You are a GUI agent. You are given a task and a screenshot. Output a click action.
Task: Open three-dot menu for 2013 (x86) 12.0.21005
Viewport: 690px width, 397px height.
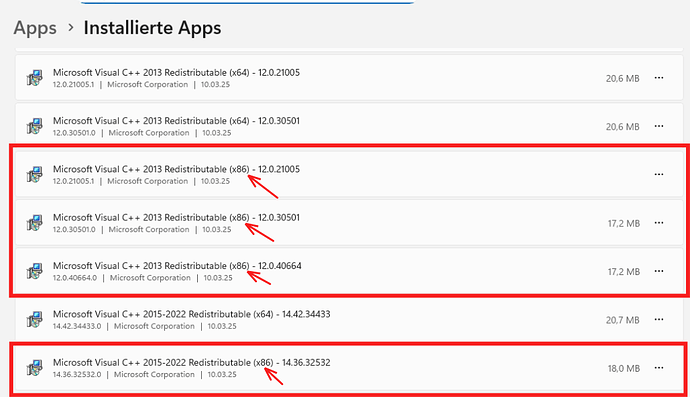click(659, 174)
